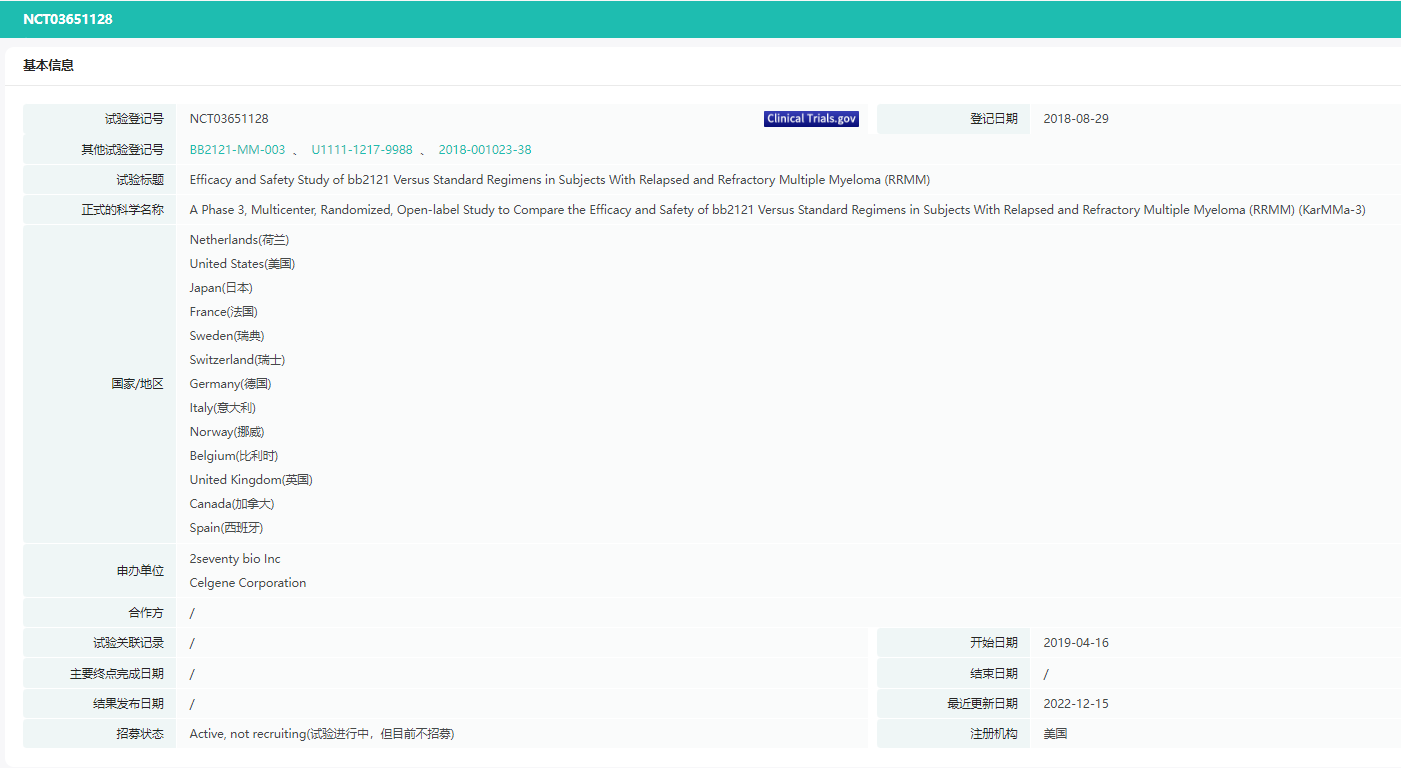Select the NCT03651128 registration number value
The height and width of the screenshot is (768, 1401).
coord(229,119)
